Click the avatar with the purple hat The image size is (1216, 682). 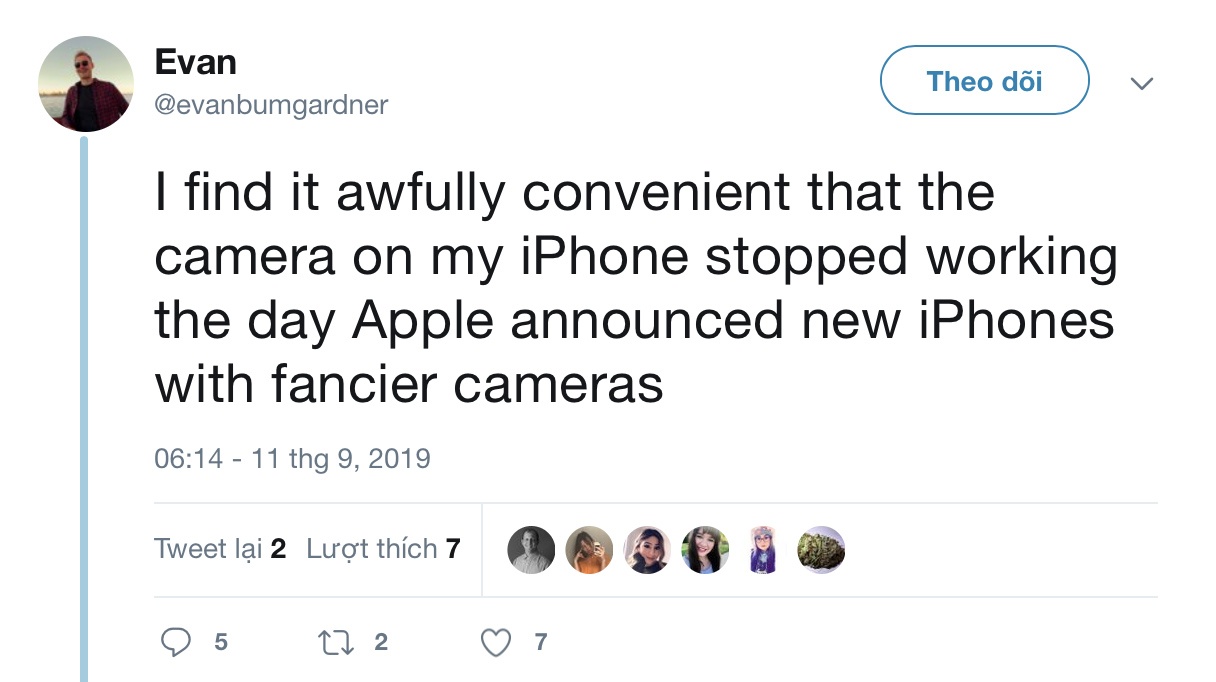pos(763,549)
